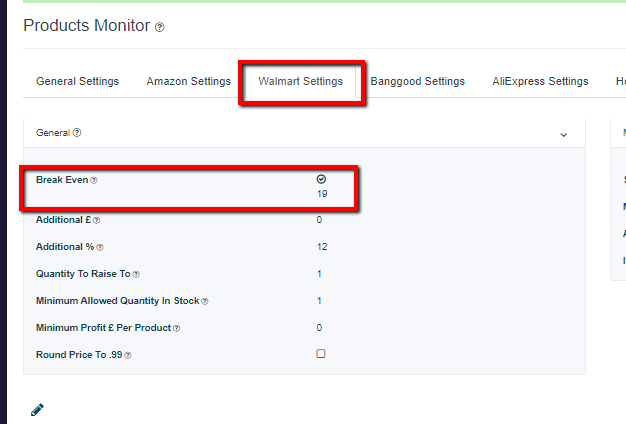626x424 pixels.
Task: Click the Additional % value 12
Action: pos(322,247)
